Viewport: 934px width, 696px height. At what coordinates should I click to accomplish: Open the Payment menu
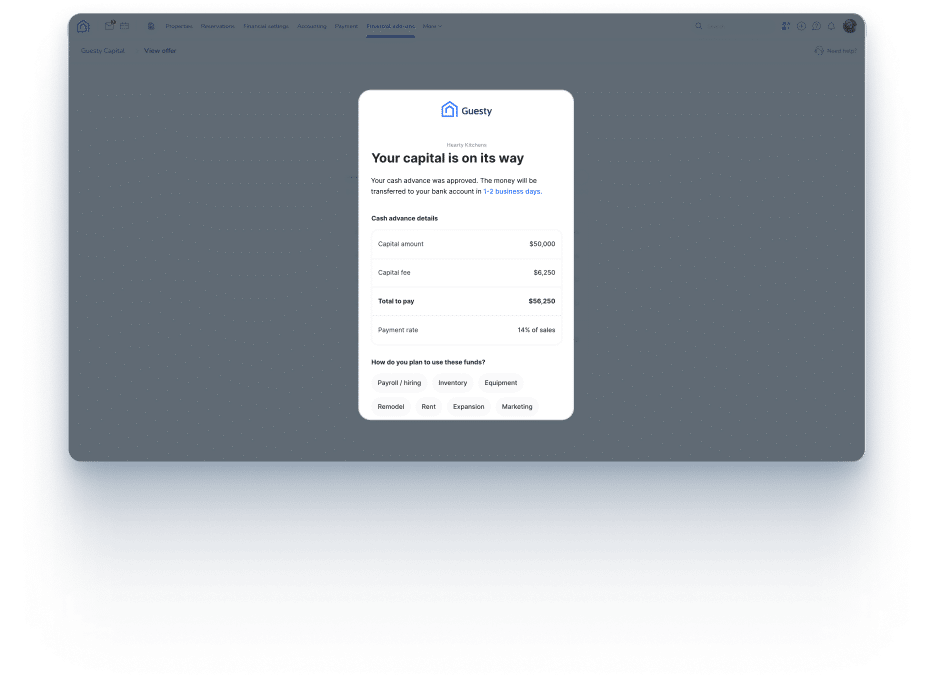[x=346, y=26]
